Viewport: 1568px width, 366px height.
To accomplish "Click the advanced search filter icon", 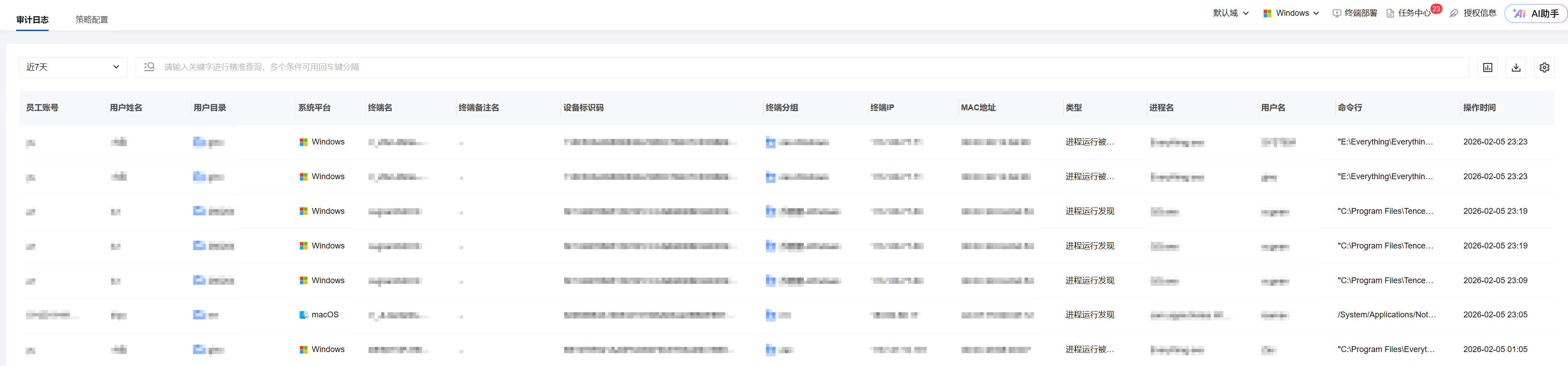I will (x=149, y=67).
